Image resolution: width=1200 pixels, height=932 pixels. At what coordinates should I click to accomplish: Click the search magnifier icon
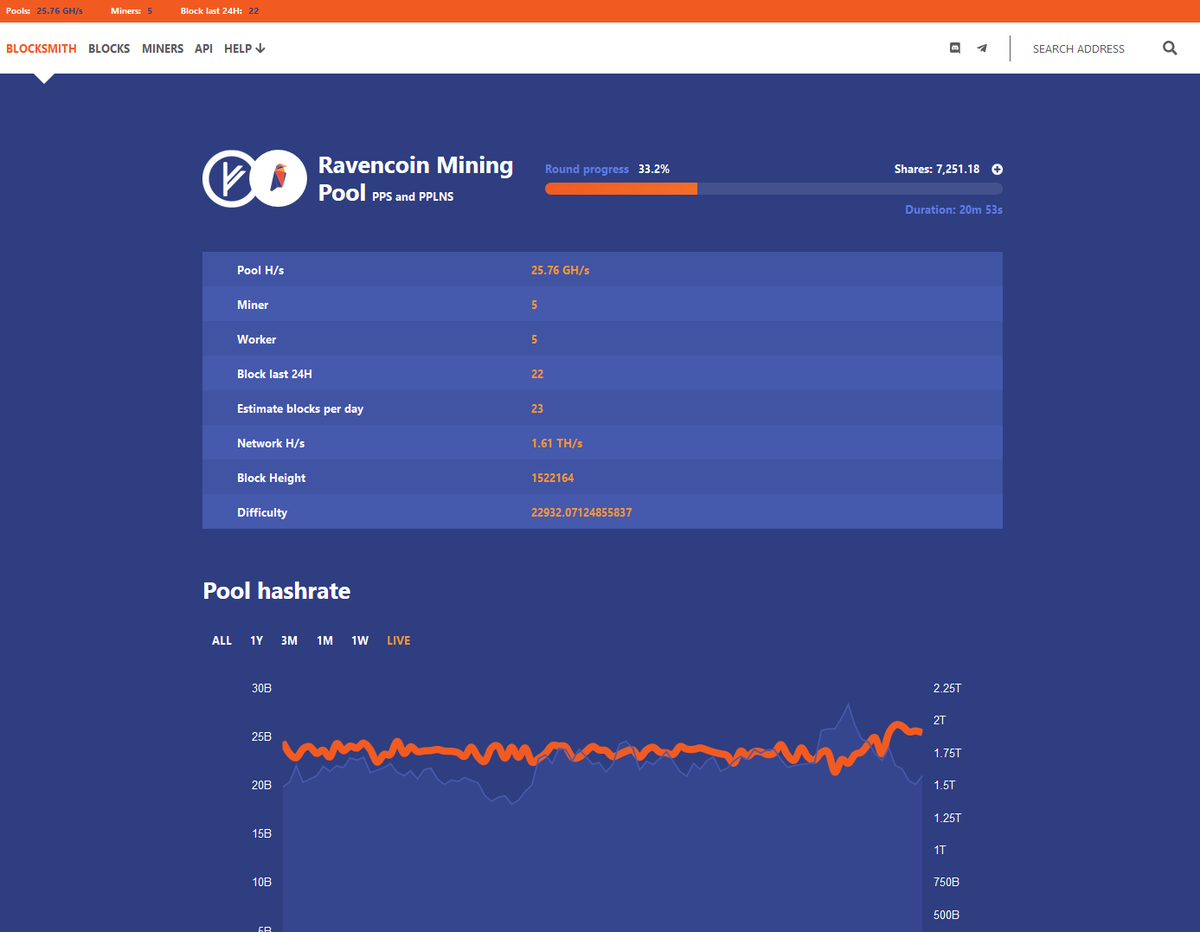tap(1169, 47)
